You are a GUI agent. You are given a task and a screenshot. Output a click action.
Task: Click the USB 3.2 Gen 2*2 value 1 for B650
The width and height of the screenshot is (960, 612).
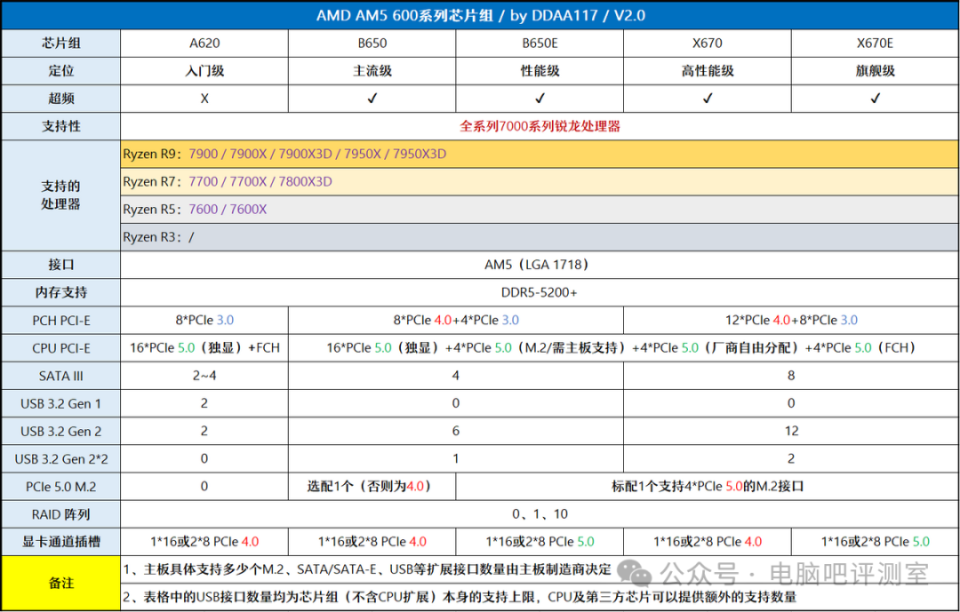[x=456, y=459]
